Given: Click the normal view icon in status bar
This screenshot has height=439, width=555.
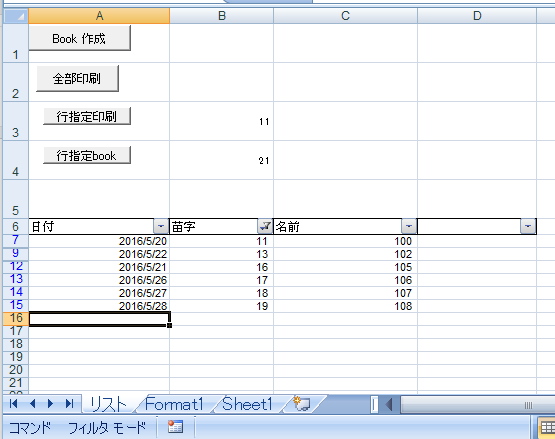Looking at the screenshot, I should tap(547, 428).
